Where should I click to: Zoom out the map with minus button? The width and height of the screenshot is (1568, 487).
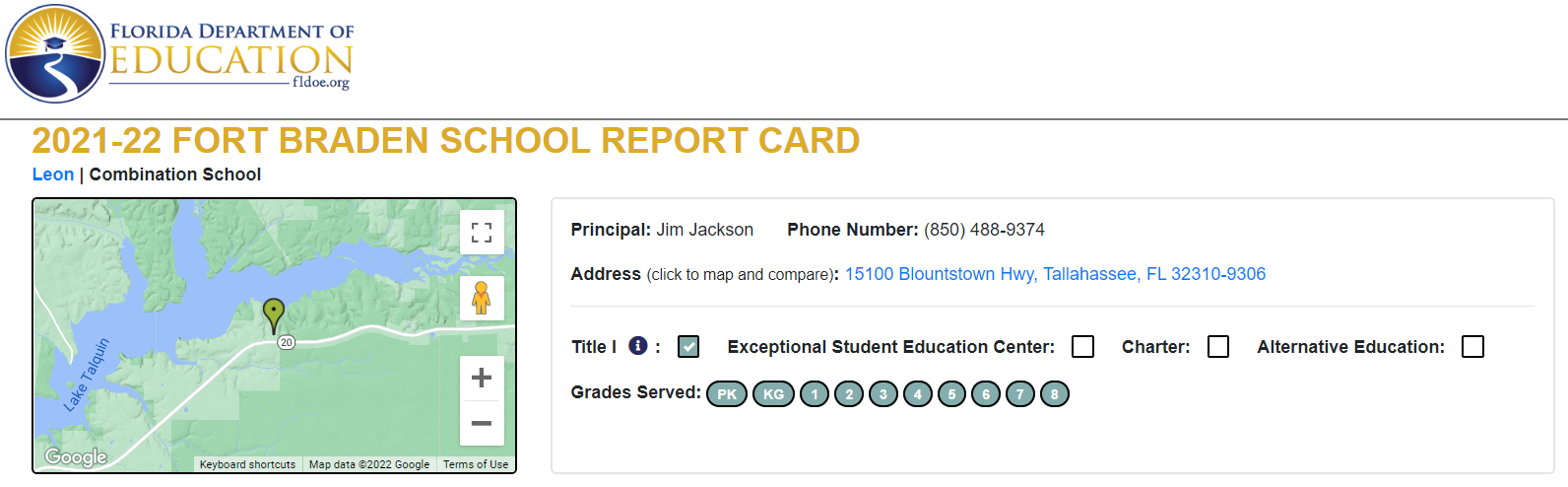482,423
